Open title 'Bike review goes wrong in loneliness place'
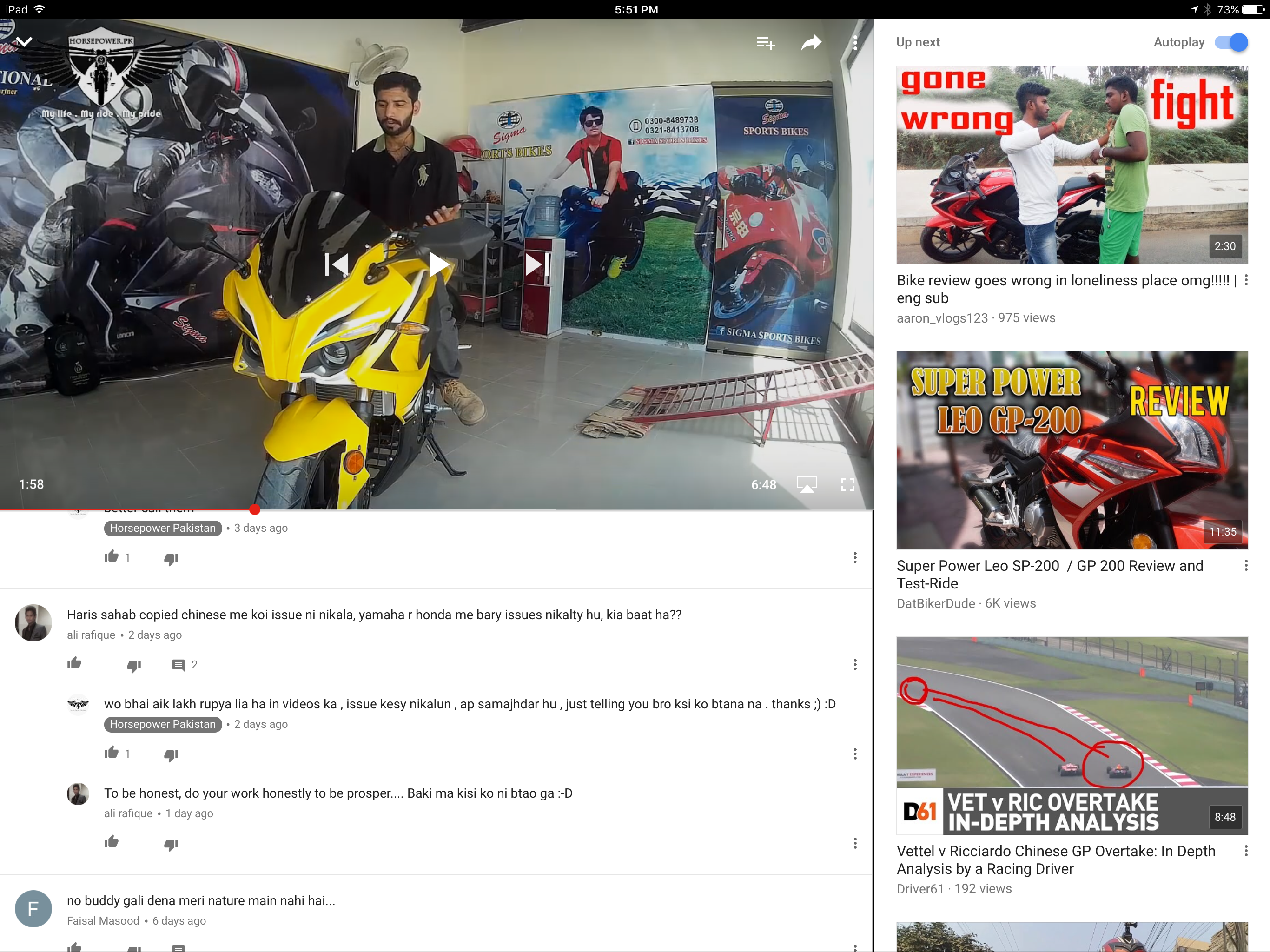The image size is (1270, 952). coord(1067,289)
